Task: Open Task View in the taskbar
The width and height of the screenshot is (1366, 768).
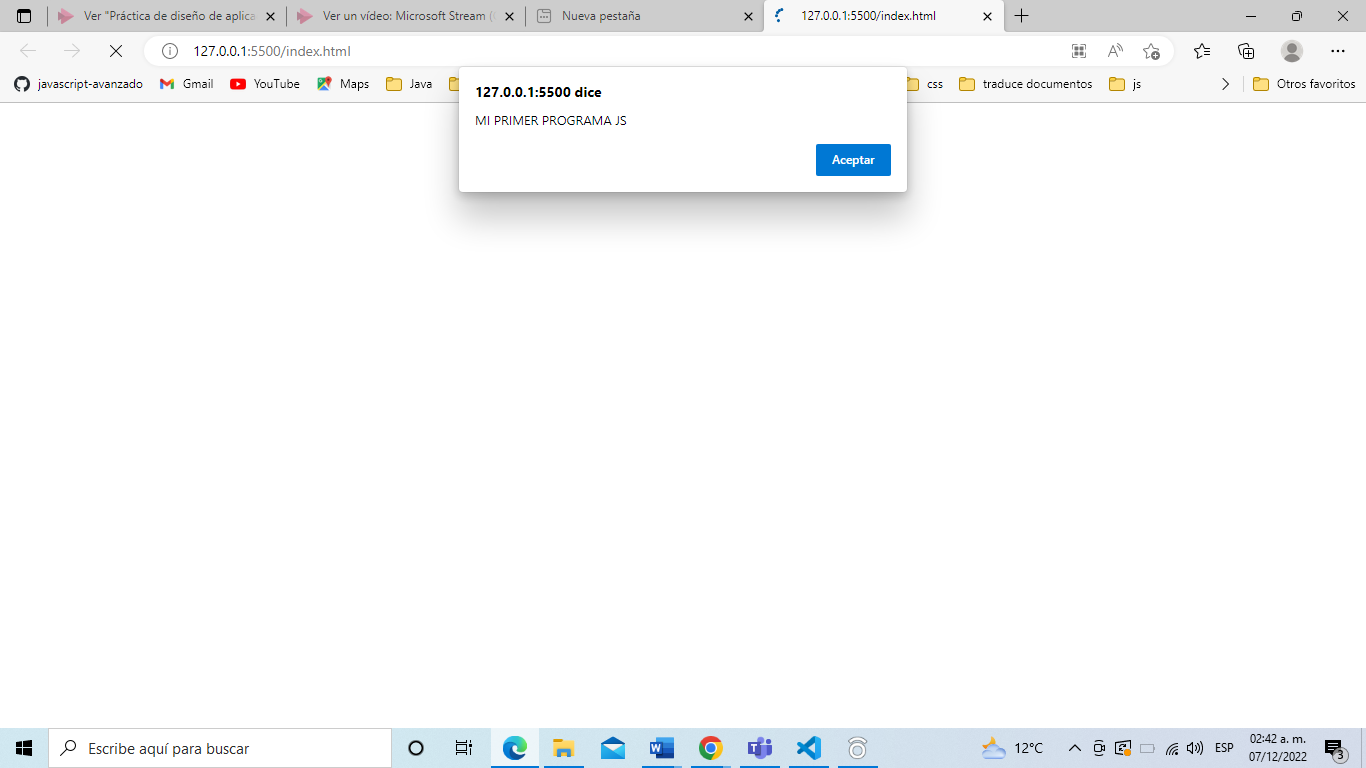Action: point(464,748)
